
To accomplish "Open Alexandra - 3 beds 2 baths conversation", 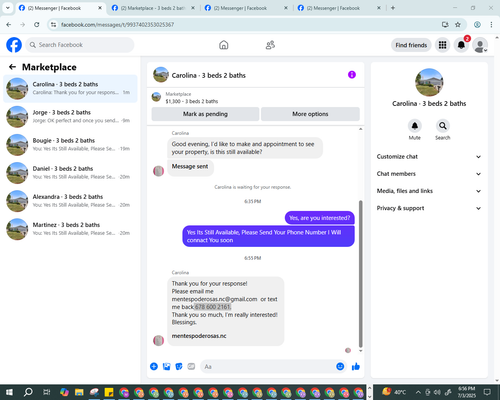I will (x=70, y=201).
